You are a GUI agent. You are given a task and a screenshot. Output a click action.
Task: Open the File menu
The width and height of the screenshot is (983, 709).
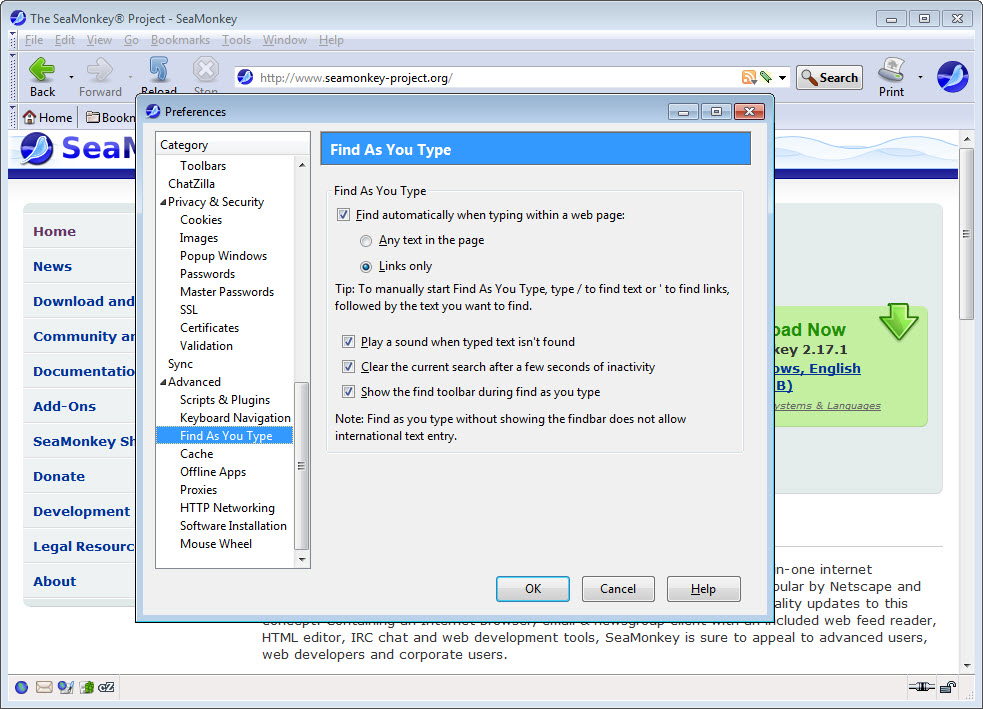pos(34,40)
